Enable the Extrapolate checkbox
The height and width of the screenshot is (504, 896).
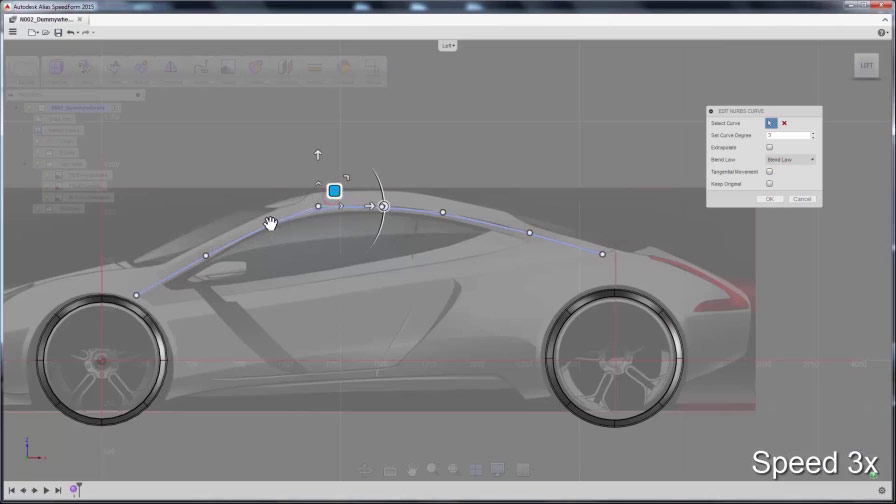pos(769,147)
